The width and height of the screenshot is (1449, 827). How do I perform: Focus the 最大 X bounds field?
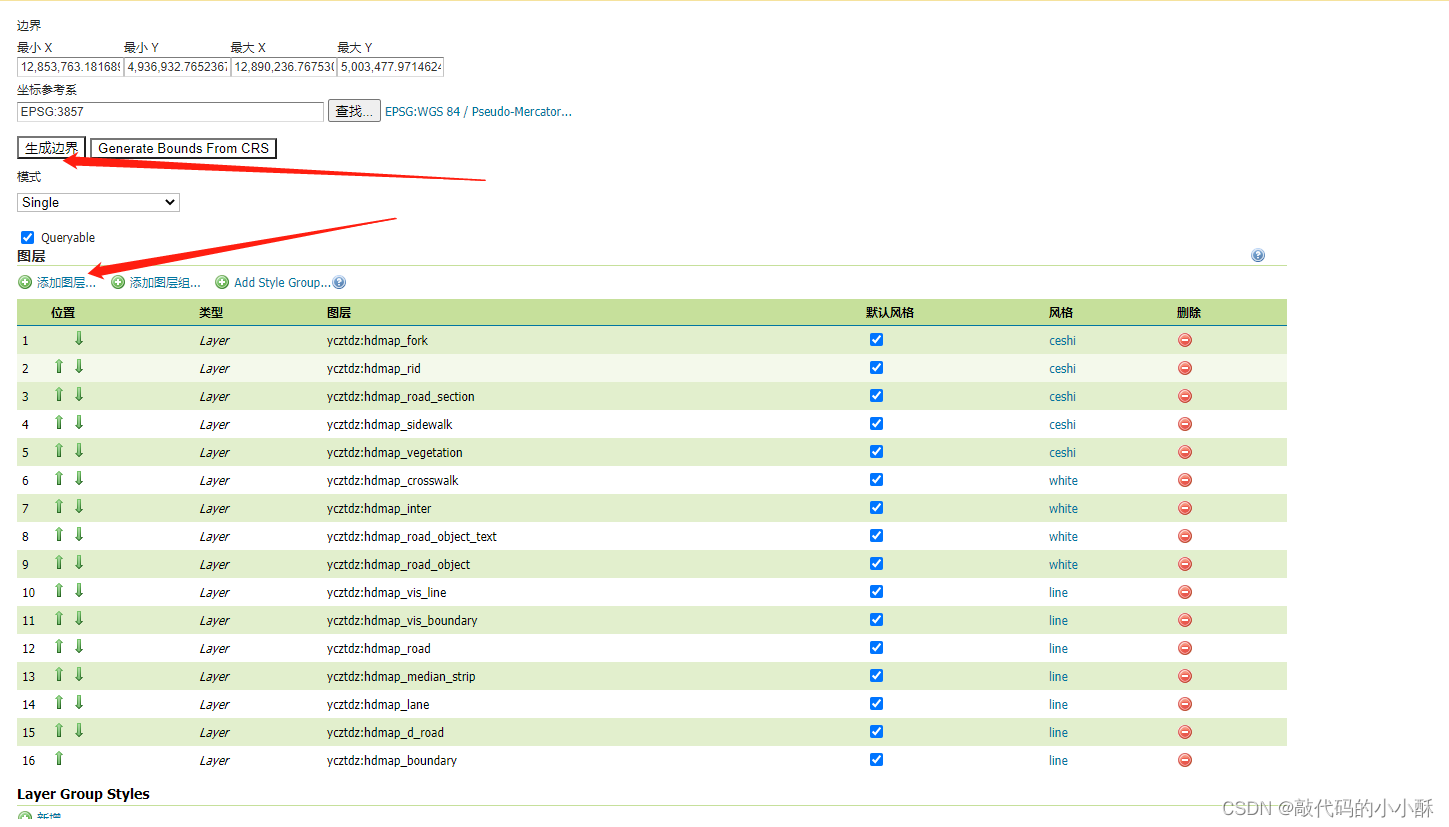(284, 67)
